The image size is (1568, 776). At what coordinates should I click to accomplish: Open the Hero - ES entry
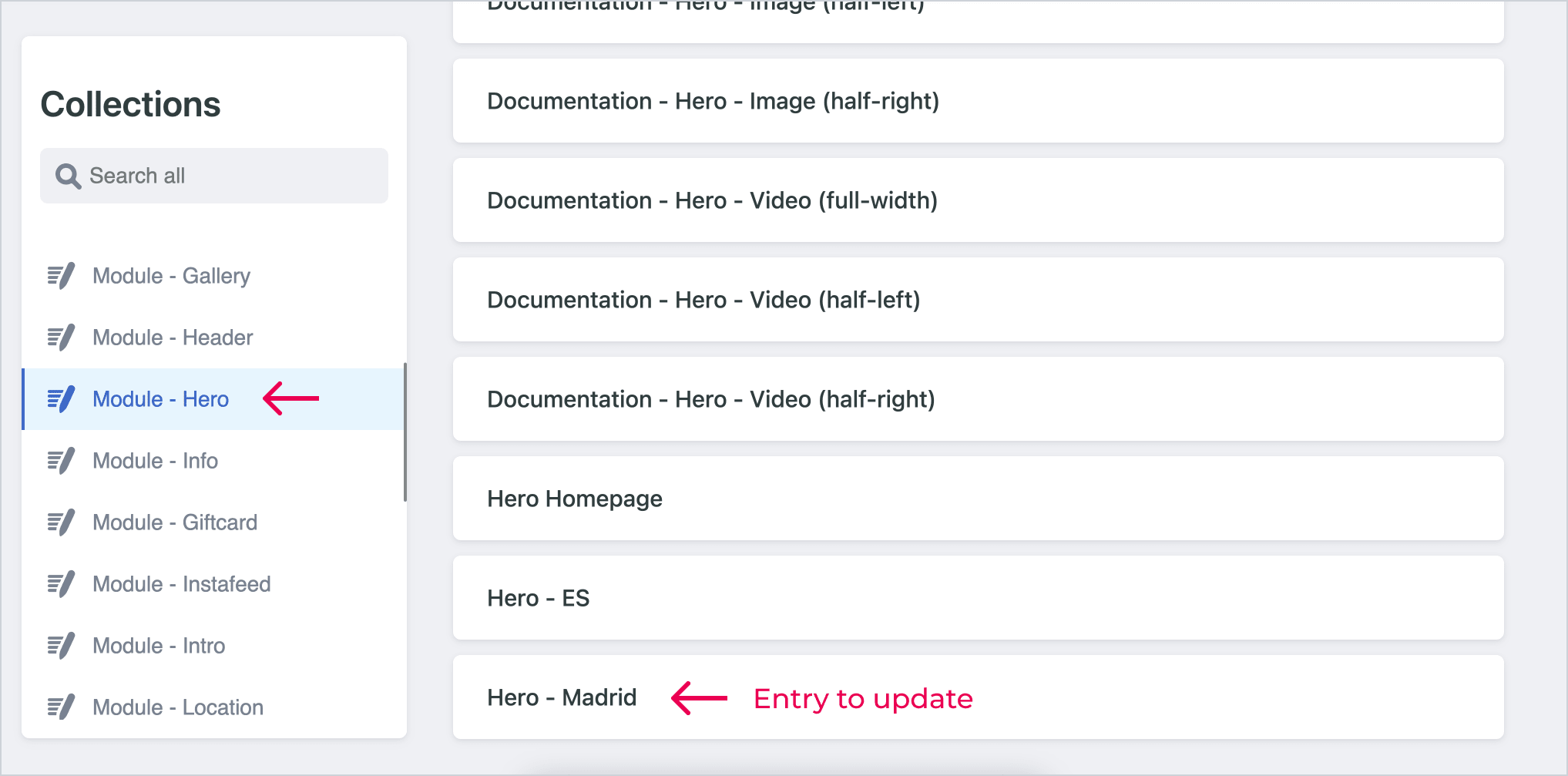point(979,598)
